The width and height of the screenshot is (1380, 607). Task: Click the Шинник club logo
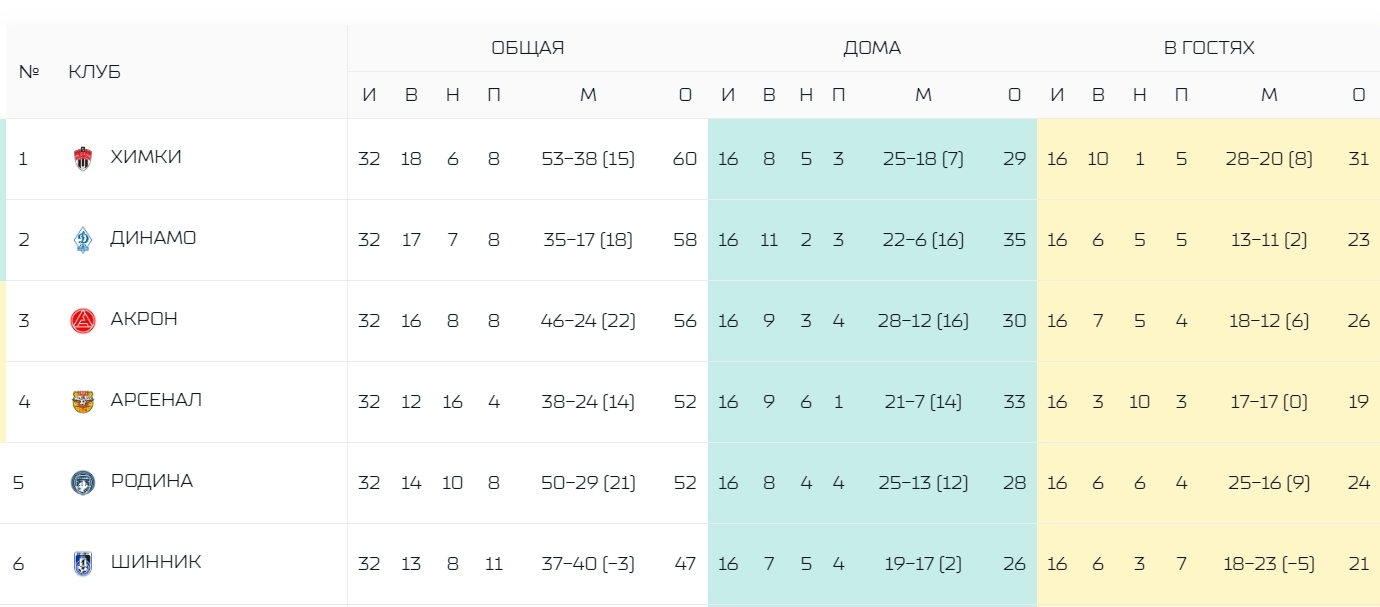coord(83,563)
